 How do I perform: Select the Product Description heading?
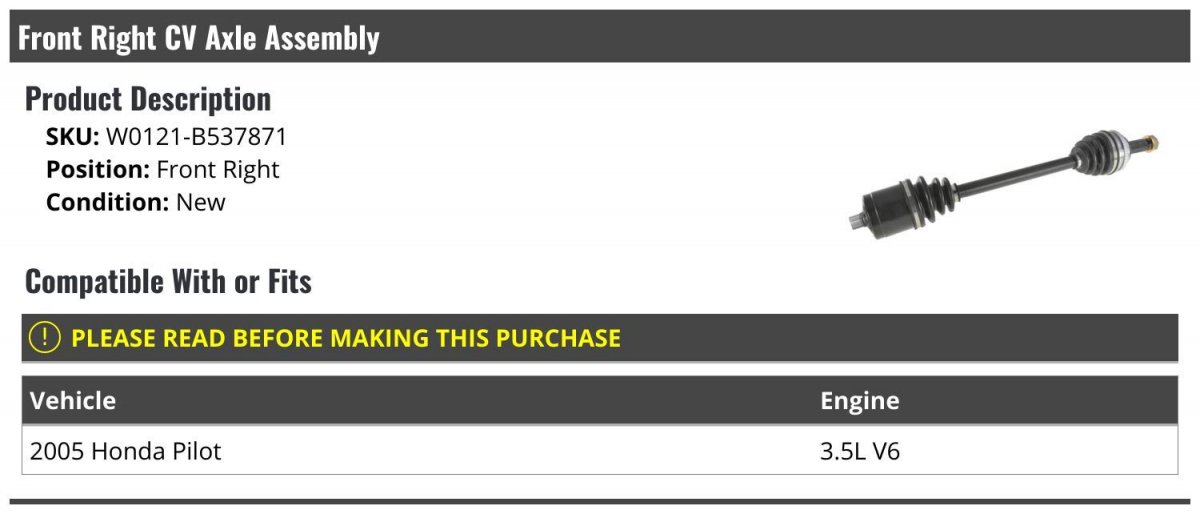148,99
